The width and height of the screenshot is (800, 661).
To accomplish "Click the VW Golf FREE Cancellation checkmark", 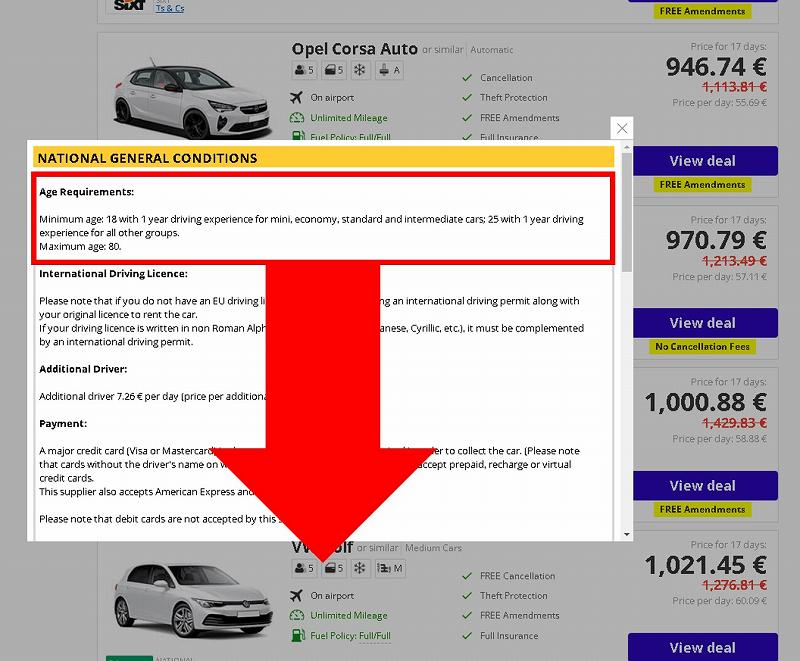I will pyautogui.click(x=467, y=576).
